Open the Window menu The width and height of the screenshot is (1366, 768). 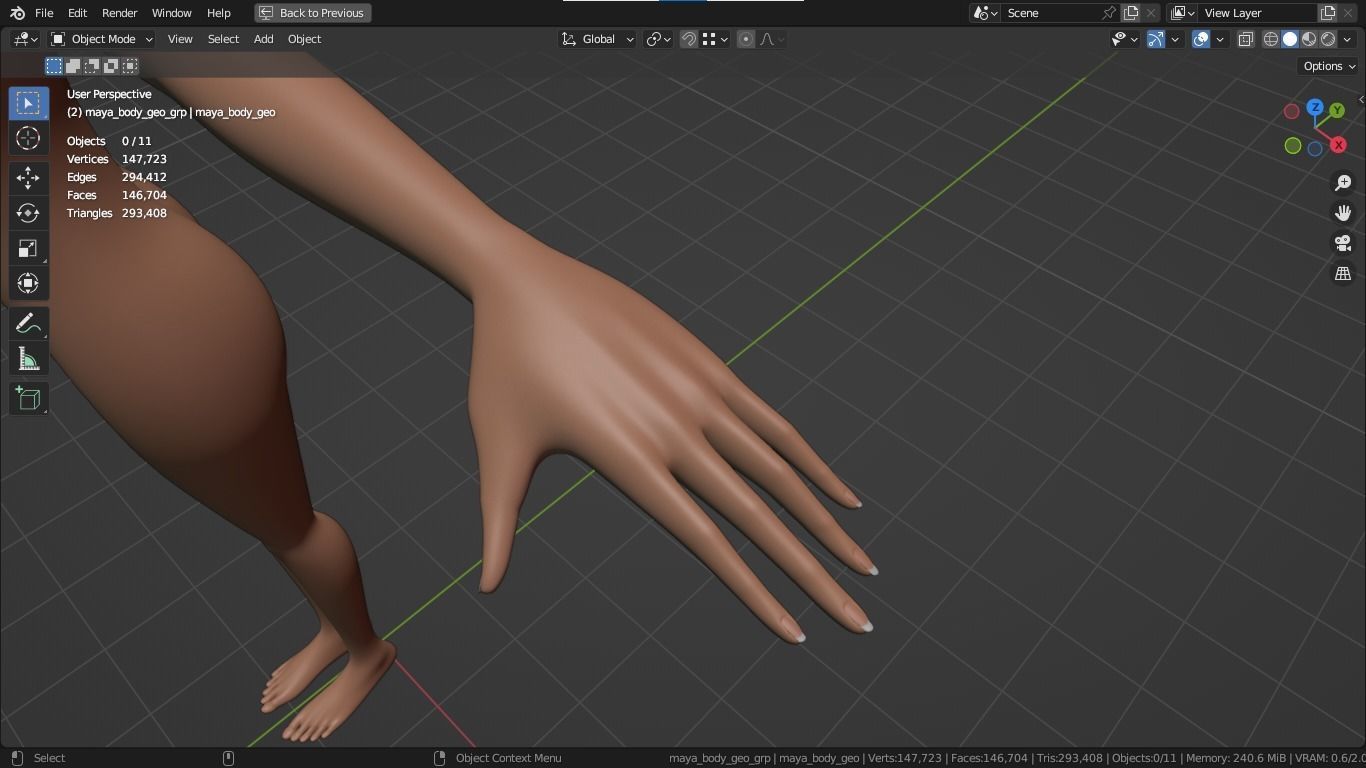(x=171, y=13)
